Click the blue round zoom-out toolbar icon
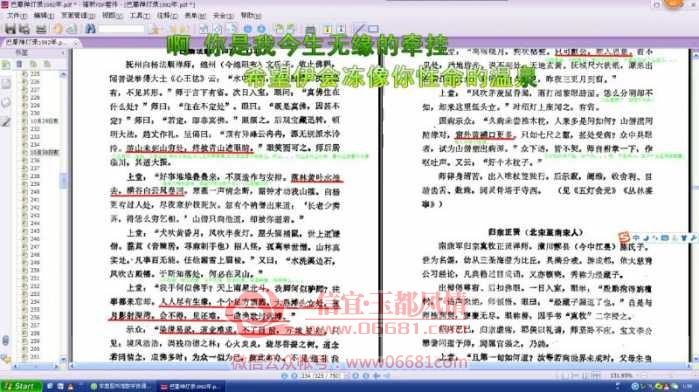This screenshot has height=392, width=699. [x=248, y=29]
